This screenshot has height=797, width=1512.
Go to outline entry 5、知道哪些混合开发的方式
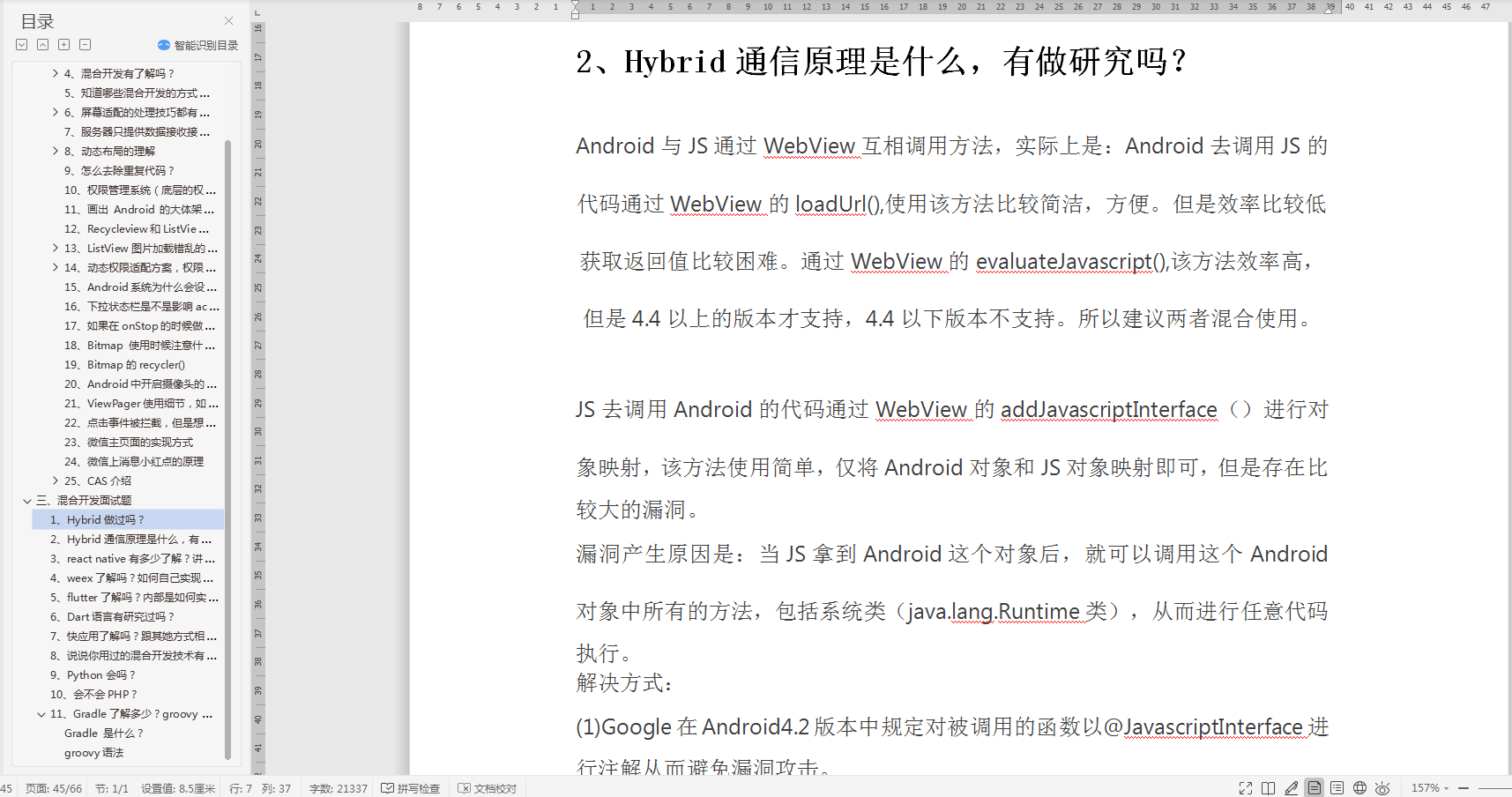[x=137, y=93]
